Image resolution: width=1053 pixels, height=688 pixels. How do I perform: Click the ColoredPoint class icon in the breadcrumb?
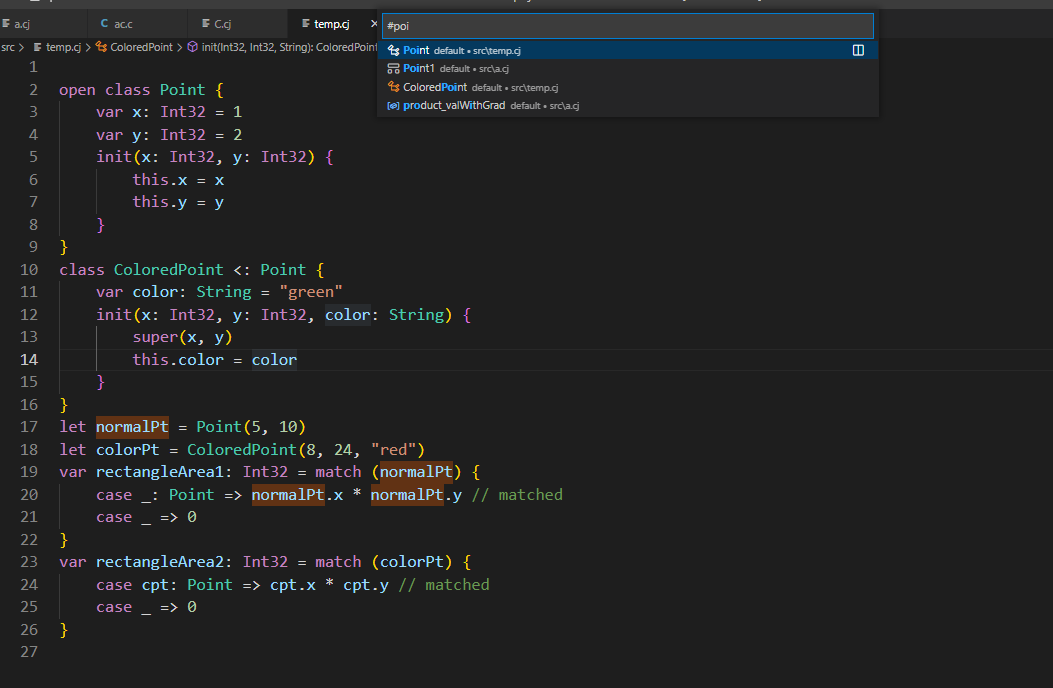tap(101, 46)
